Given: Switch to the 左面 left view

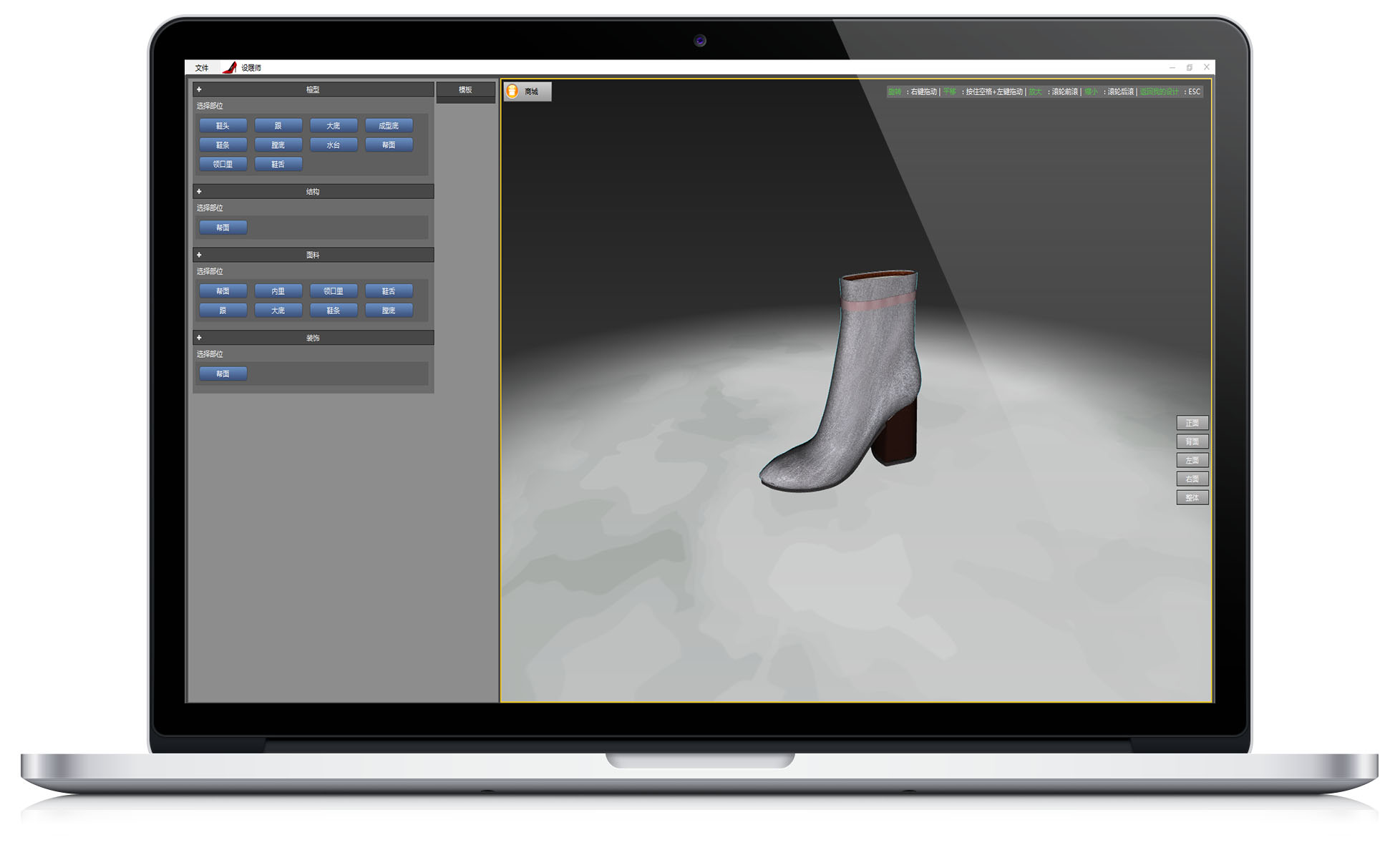Looking at the screenshot, I should pos(1192,460).
